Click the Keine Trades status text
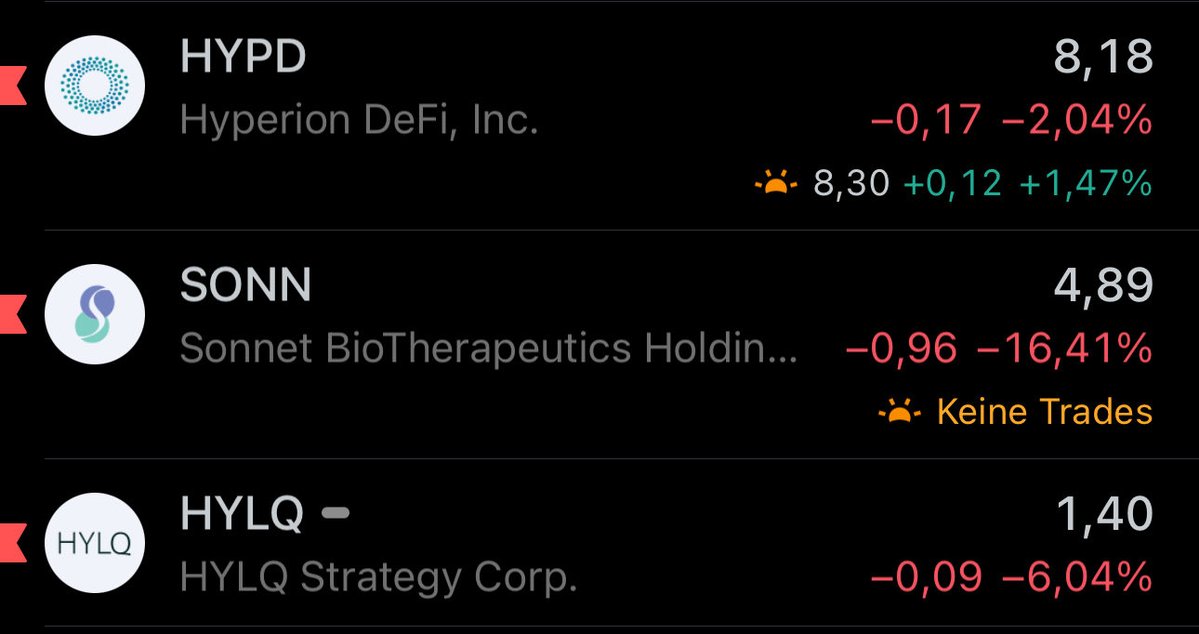Image resolution: width=1199 pixels, height=634 pixels. [1044, 411]
